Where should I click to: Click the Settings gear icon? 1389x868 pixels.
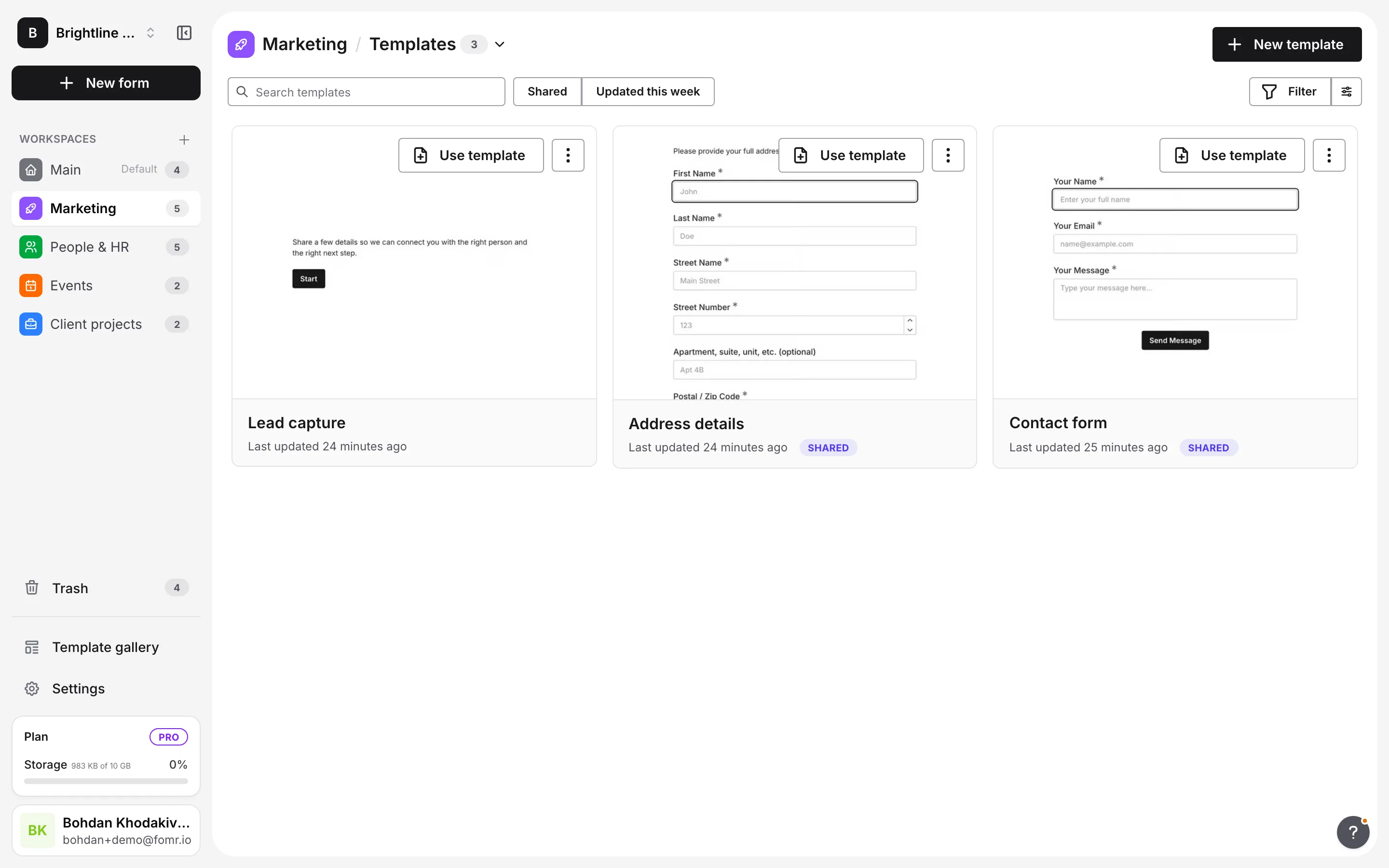(31, 688)
